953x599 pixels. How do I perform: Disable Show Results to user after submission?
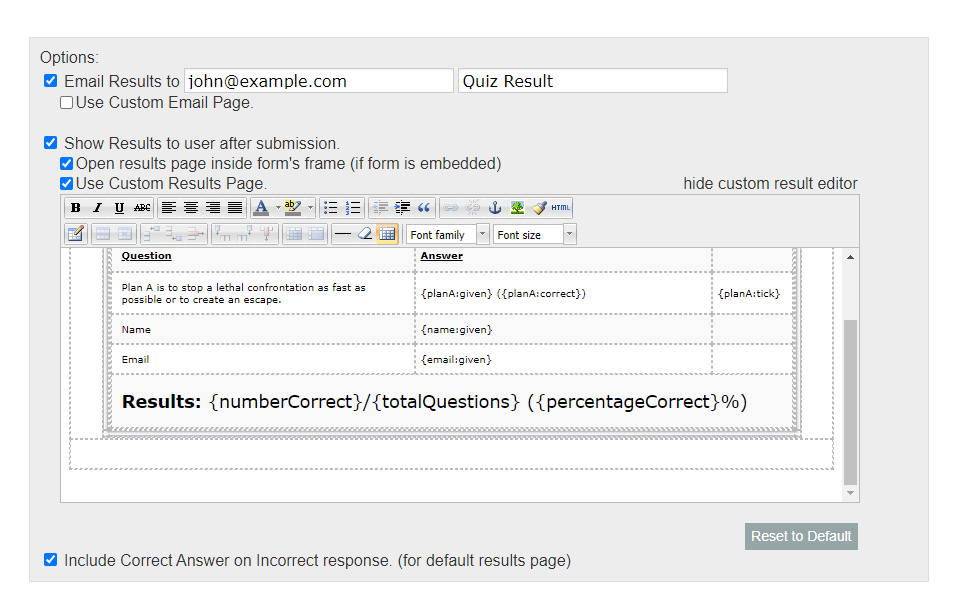[x=50, y=142]
